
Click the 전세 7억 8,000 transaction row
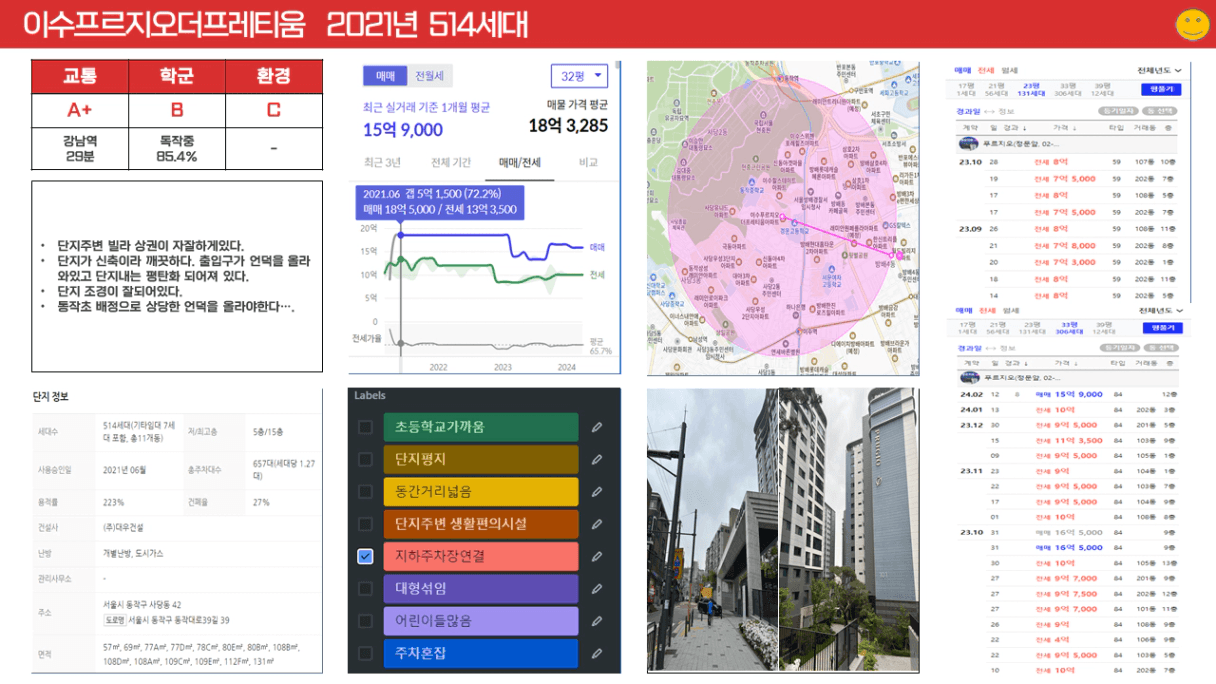click(x=1067, y=245)
